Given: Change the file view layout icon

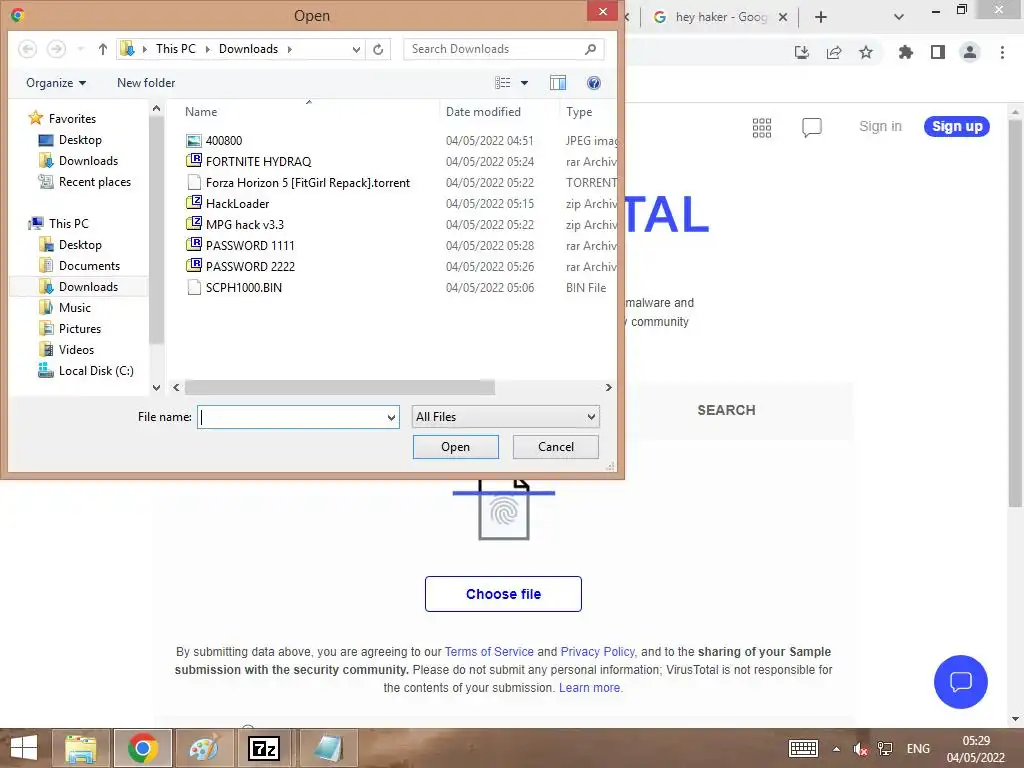Looking at the screenshot, I should [503, 83].
